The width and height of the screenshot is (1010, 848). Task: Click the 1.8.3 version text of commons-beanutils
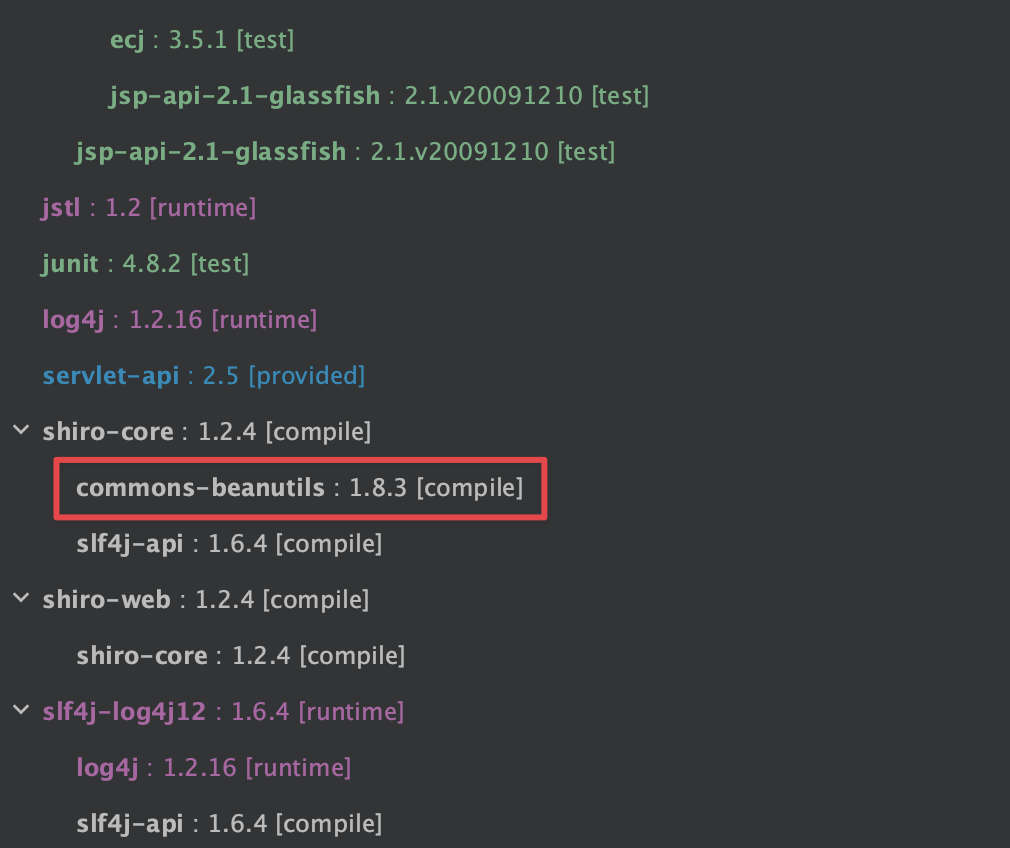tap(379, 488)
